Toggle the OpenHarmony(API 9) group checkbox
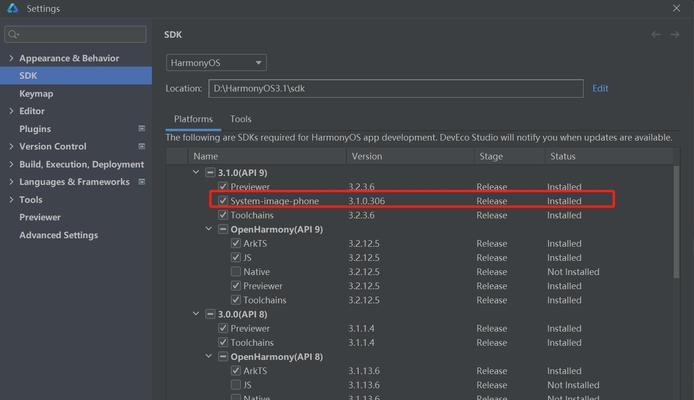The height and width of the screenshot is (400, 694). click(223, 229)
